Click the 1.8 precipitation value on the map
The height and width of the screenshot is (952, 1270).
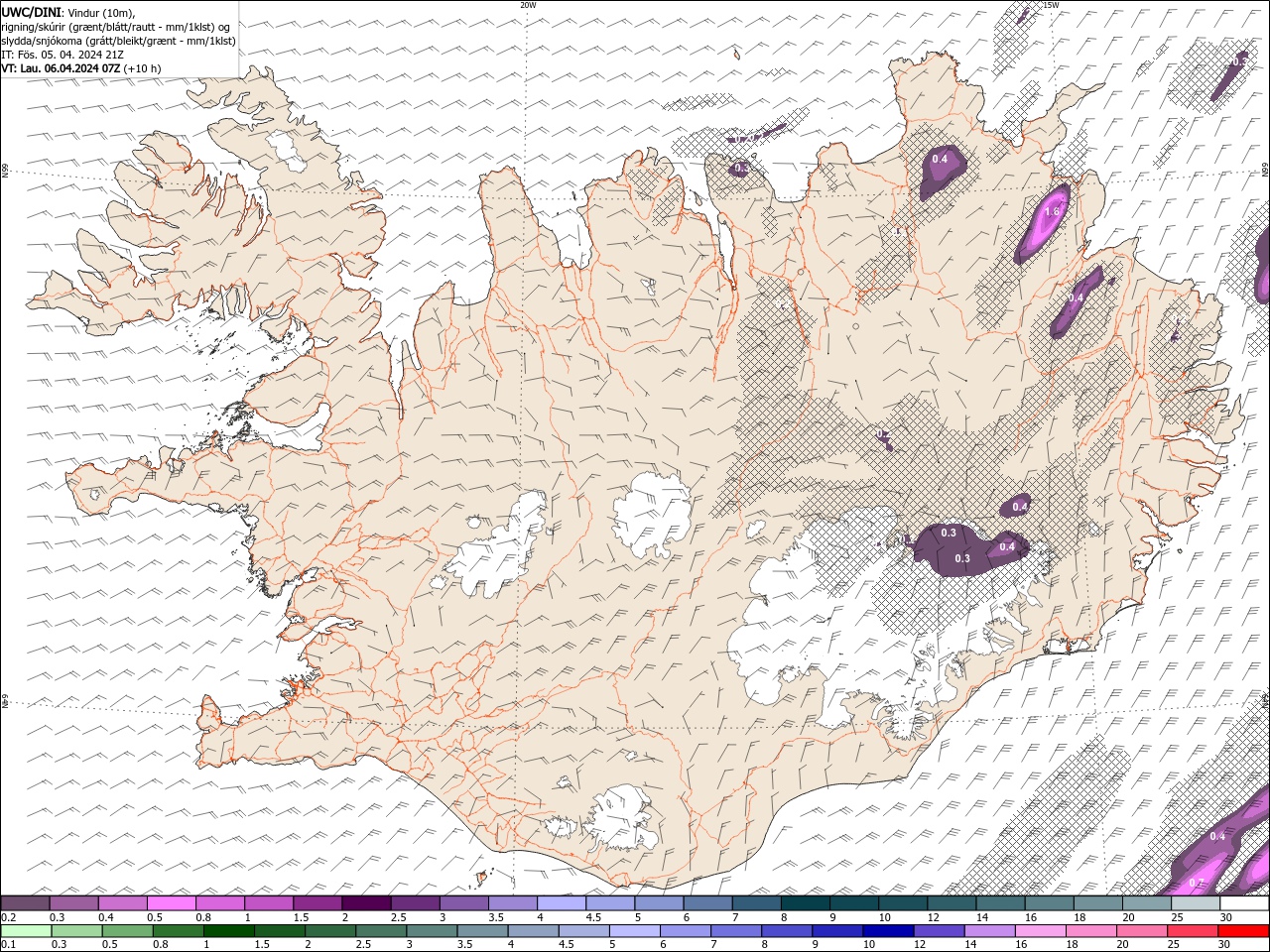(1053, 211)
